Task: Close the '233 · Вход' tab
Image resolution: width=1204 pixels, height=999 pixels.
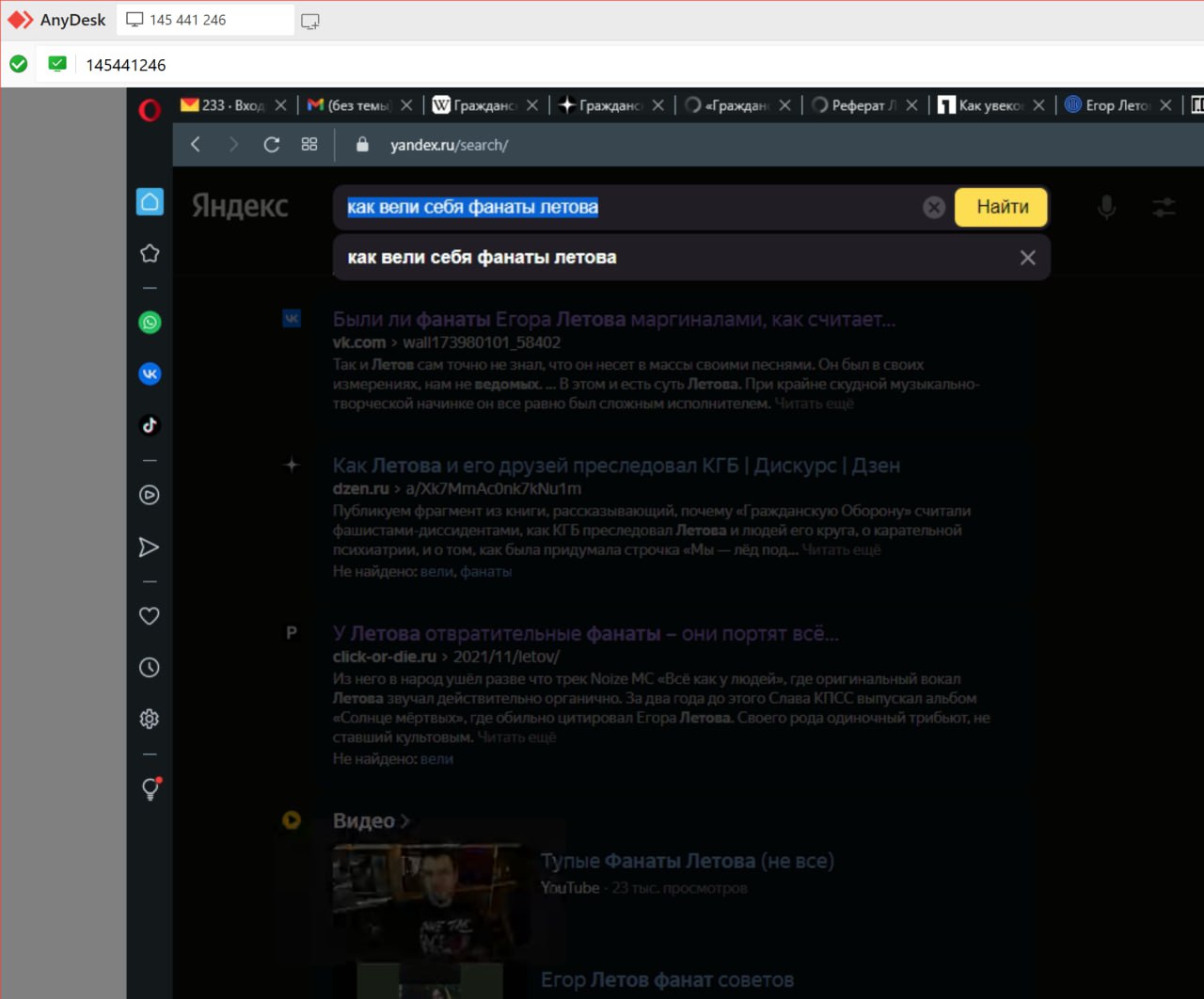Action: click(280, 105)
